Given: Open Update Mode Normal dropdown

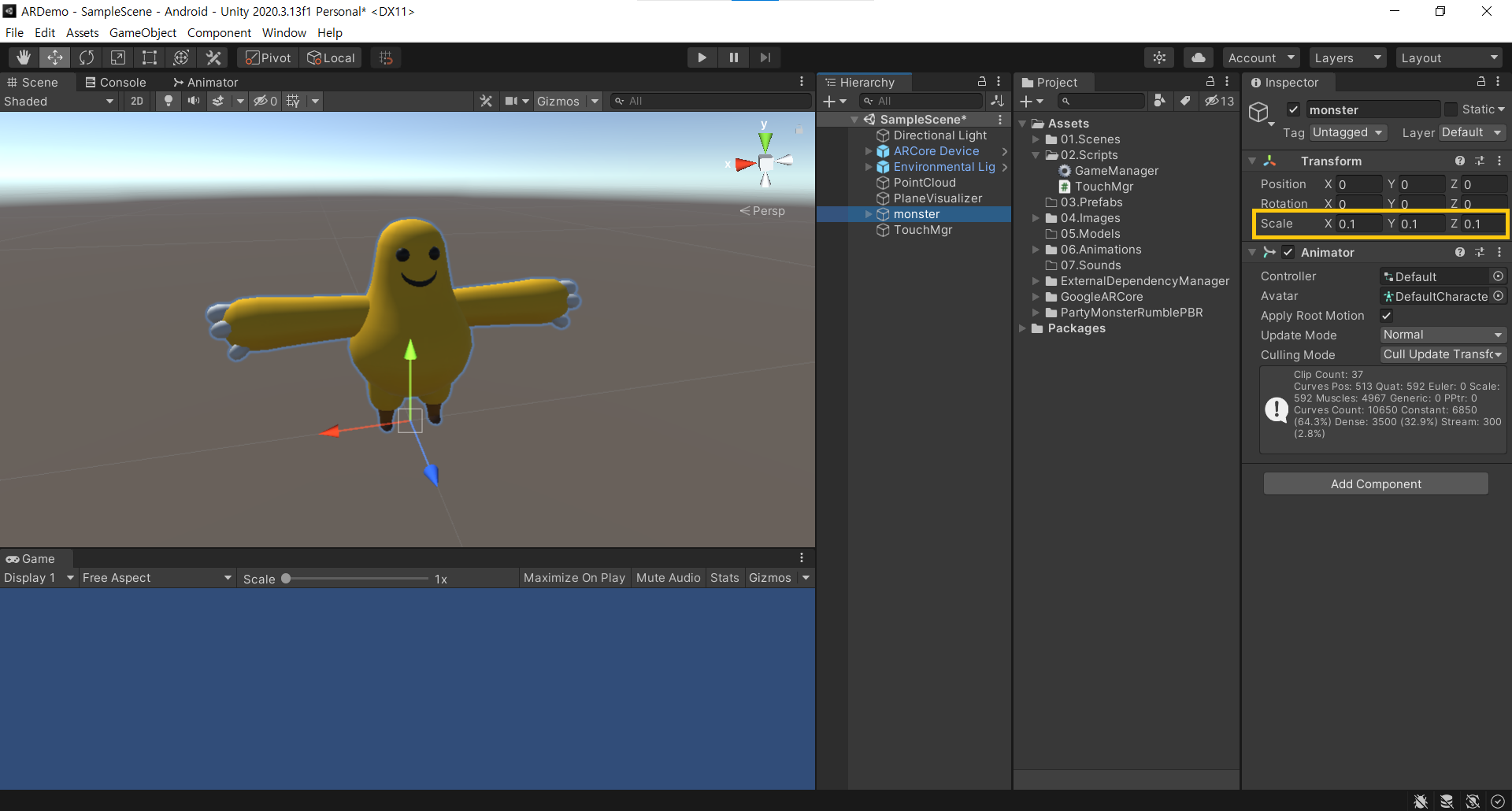Looking at the screenshot, I should (1443, 335).
